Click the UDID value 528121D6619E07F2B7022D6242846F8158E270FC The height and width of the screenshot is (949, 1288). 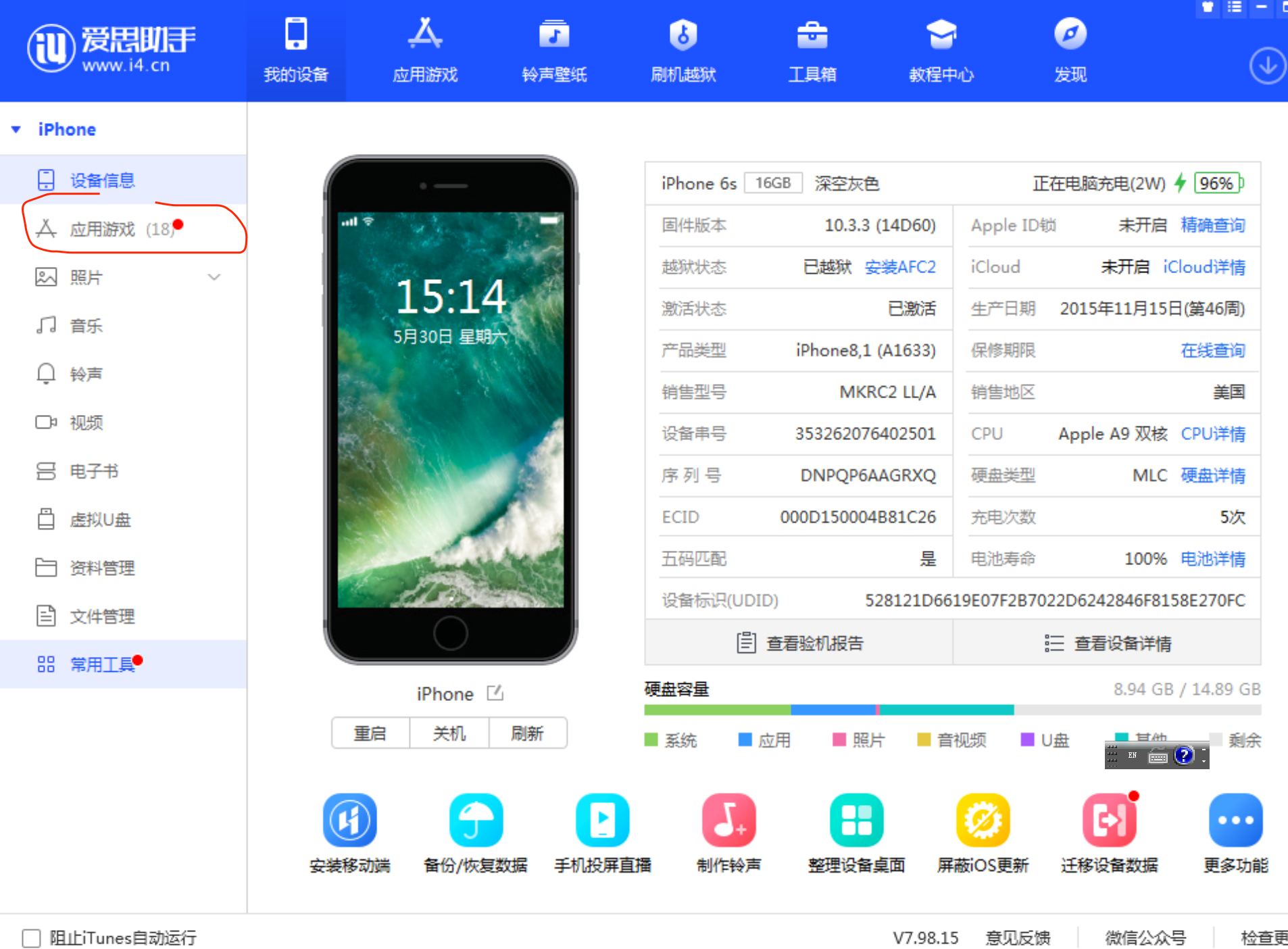pos(1055,600)
